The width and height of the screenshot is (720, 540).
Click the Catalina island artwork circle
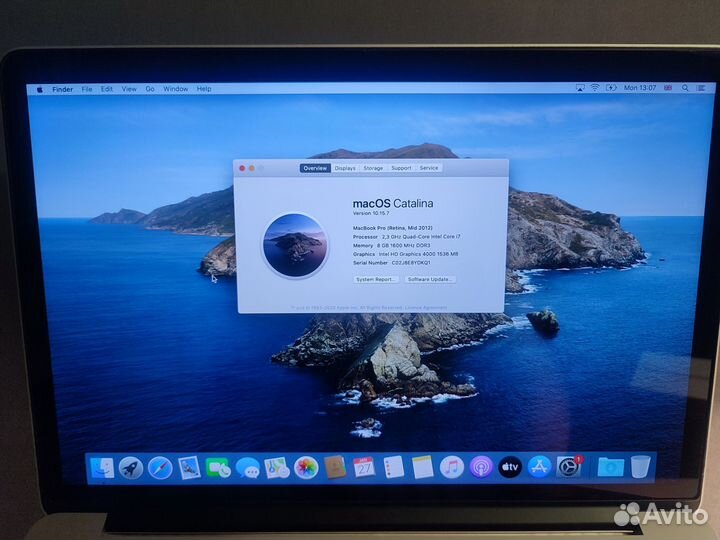[x=295, y=245]
